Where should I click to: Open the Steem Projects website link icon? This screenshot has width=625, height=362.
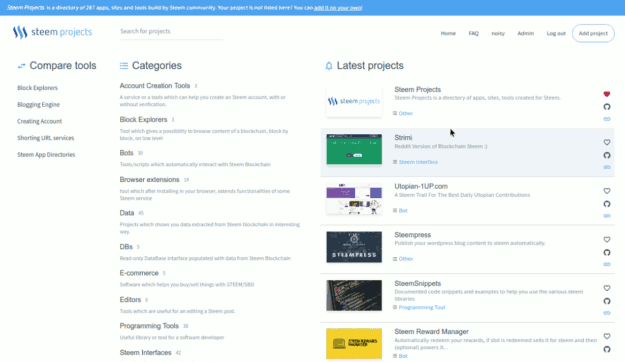(x=607, y=119)
